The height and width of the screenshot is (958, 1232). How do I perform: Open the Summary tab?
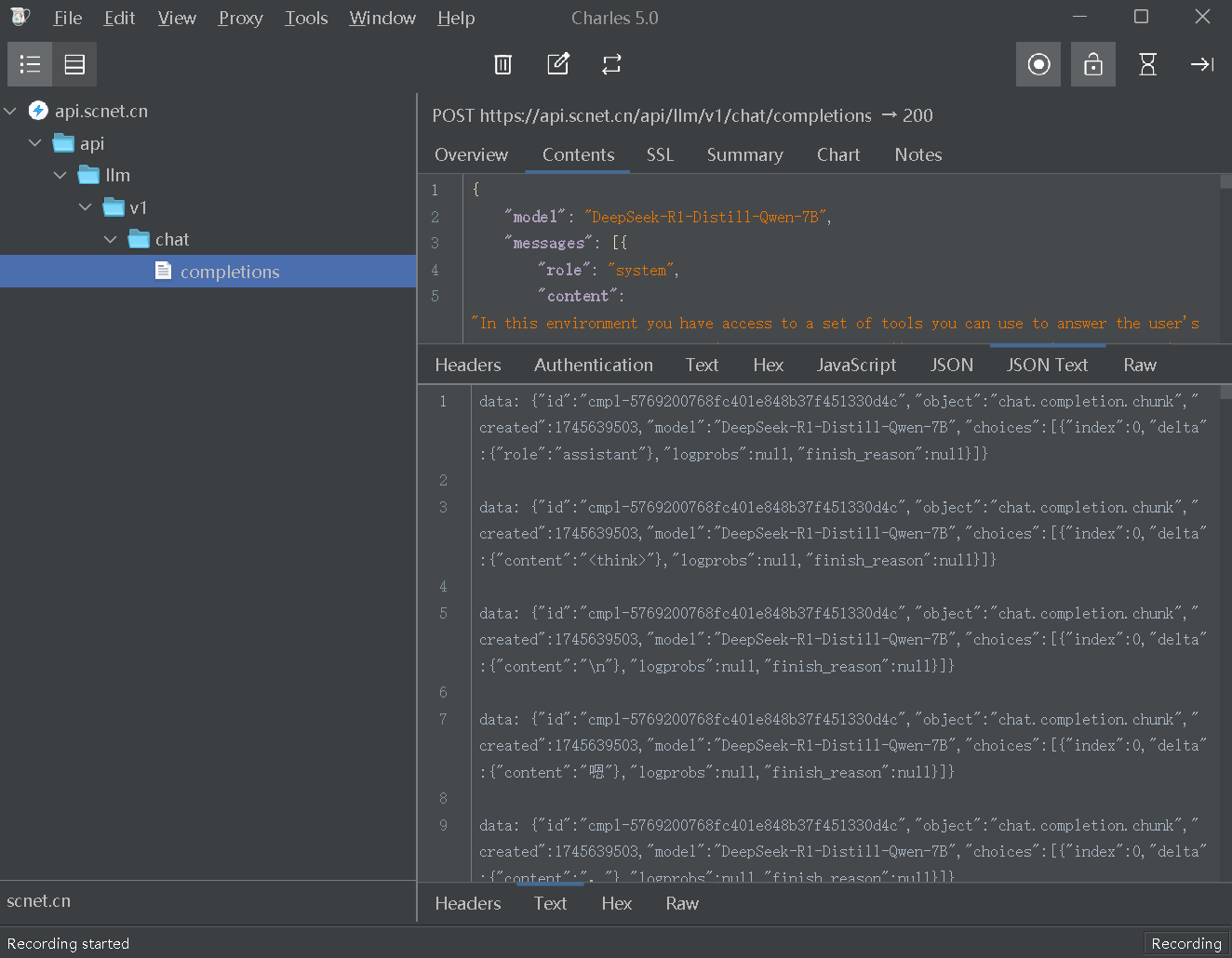[744, 154]
